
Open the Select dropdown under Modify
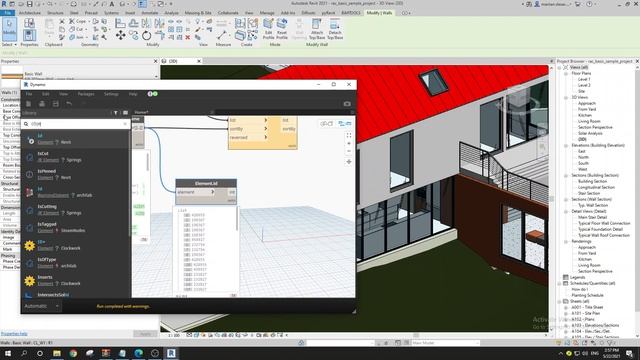pyautogui.click(x=9, y=44)
